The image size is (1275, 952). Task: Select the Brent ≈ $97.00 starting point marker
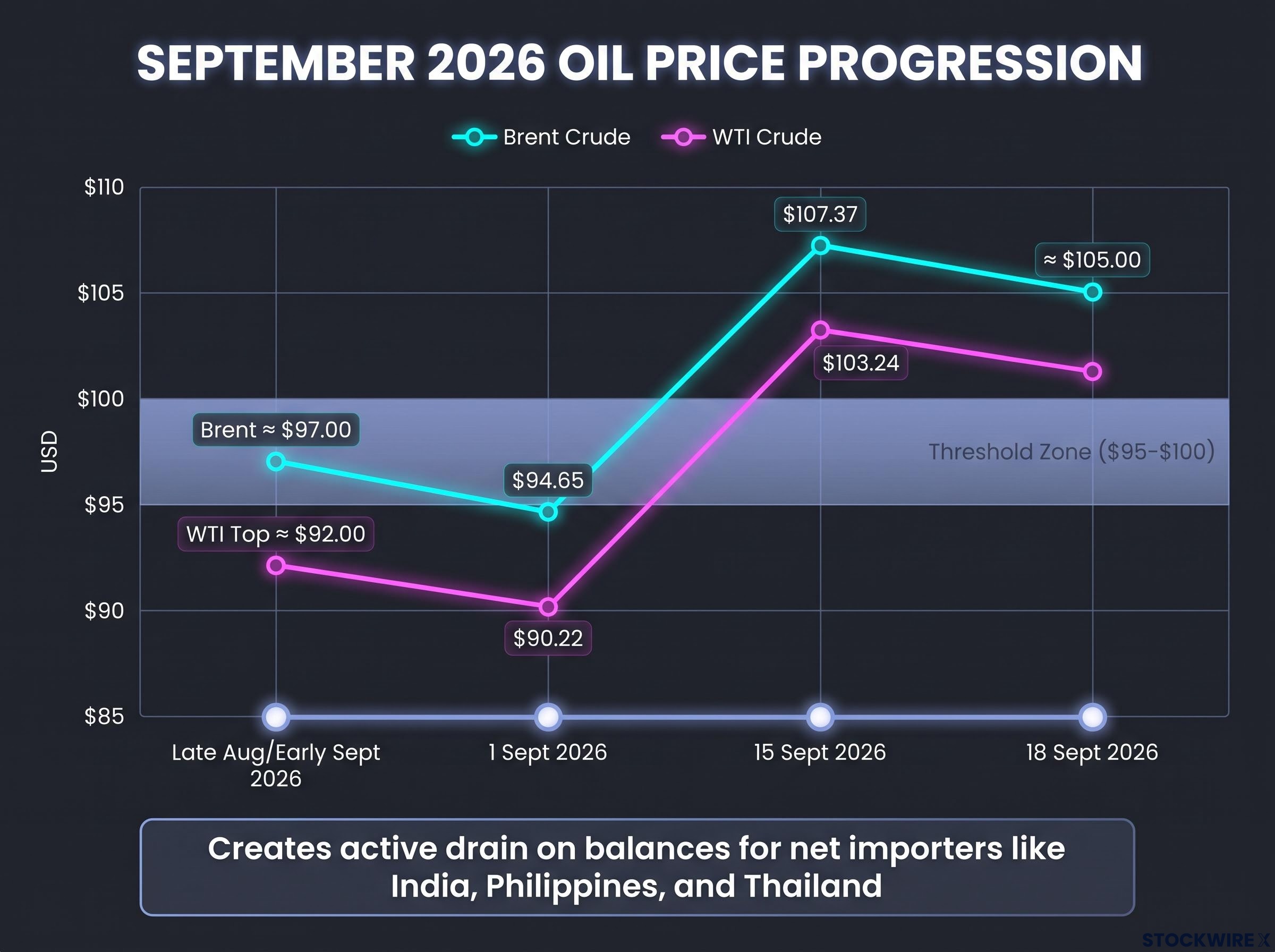coord(276,462)
